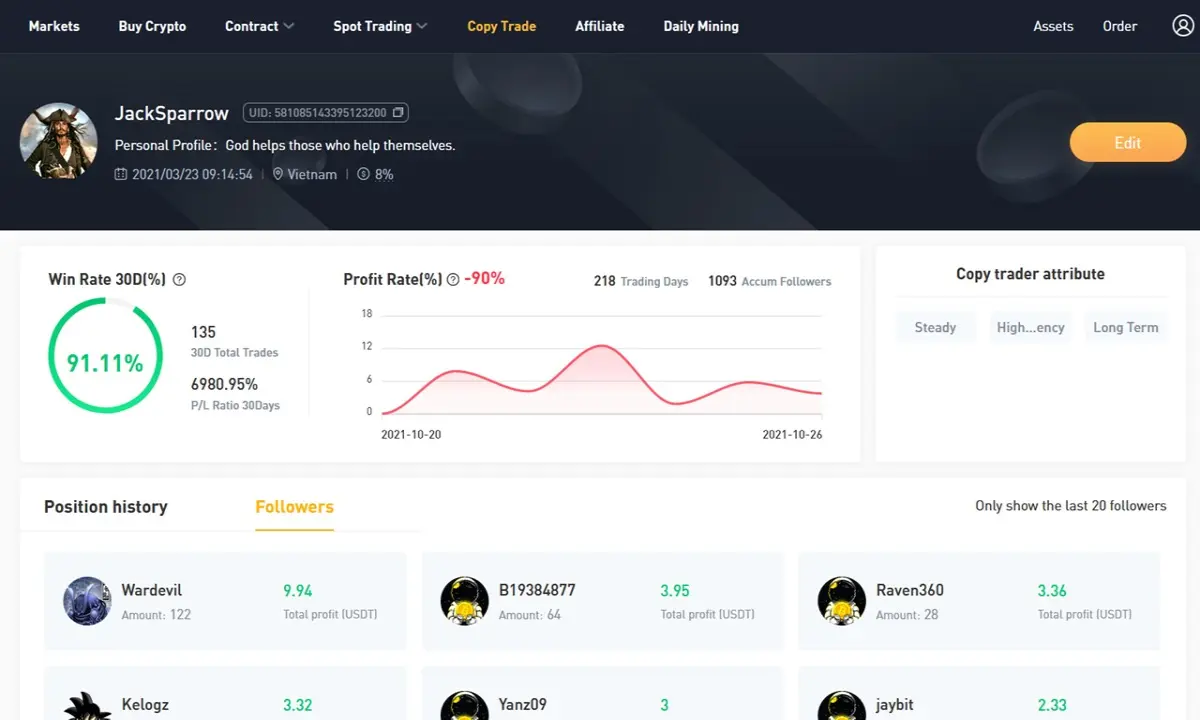Switch to Position history tab

pyautogui.click(x=106, y=507)
